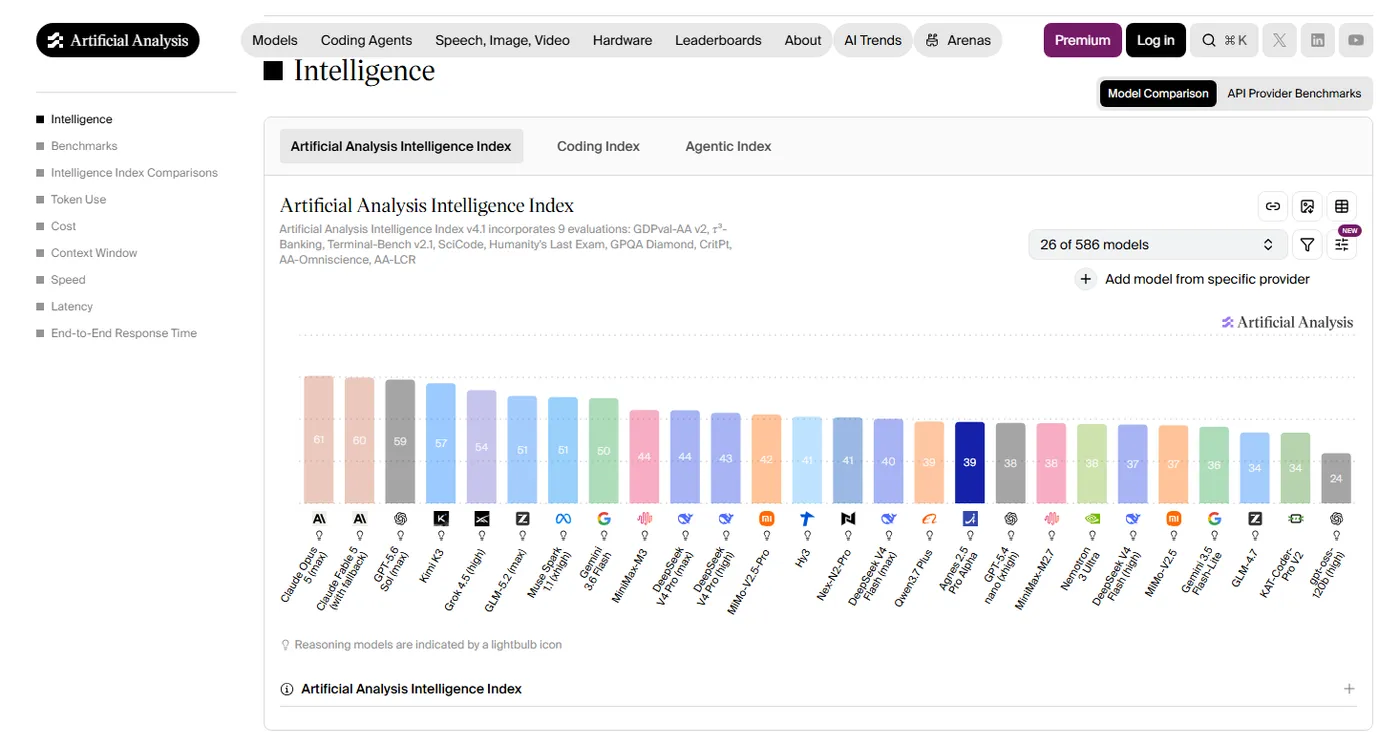Screen dimensions: 1400x745
Task: Open the YouTube icon in the header
Action: pyautogui.click(x=1356, y=40)
